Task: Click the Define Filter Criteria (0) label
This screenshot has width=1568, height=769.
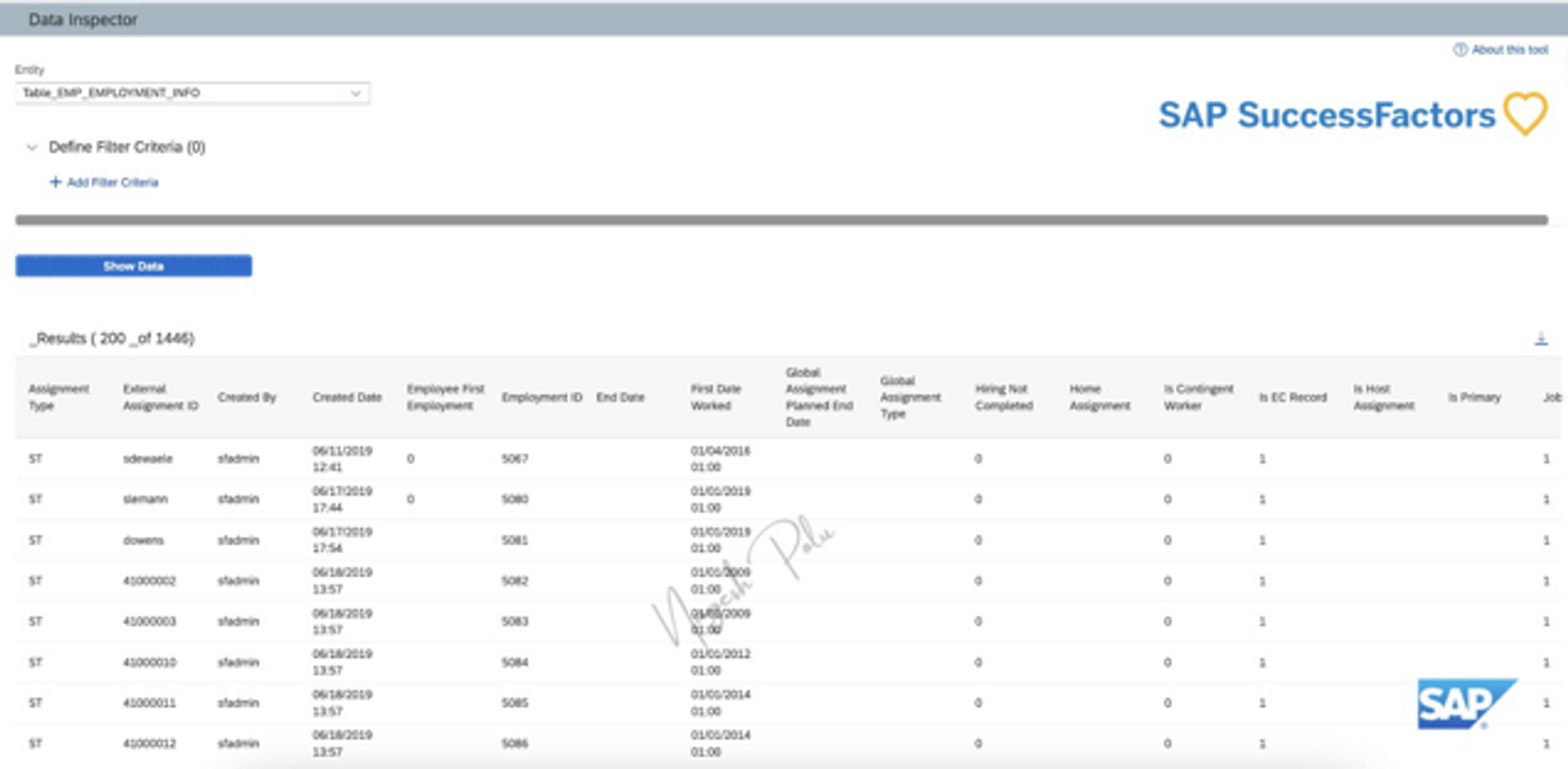Action: (127, 147)
